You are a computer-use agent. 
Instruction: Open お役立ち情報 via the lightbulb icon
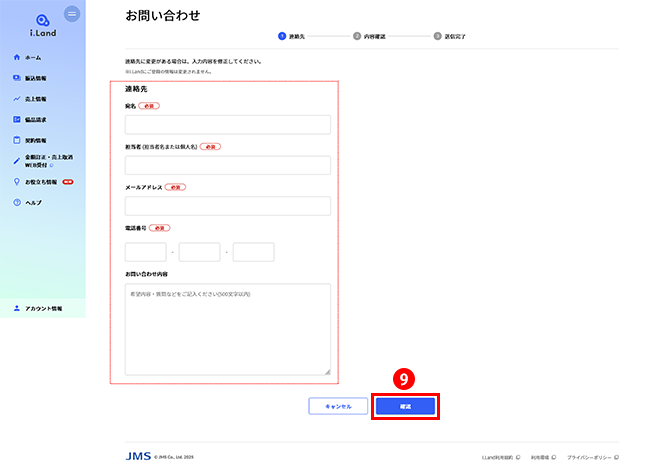pyautogui.click(x=17, y=182)
